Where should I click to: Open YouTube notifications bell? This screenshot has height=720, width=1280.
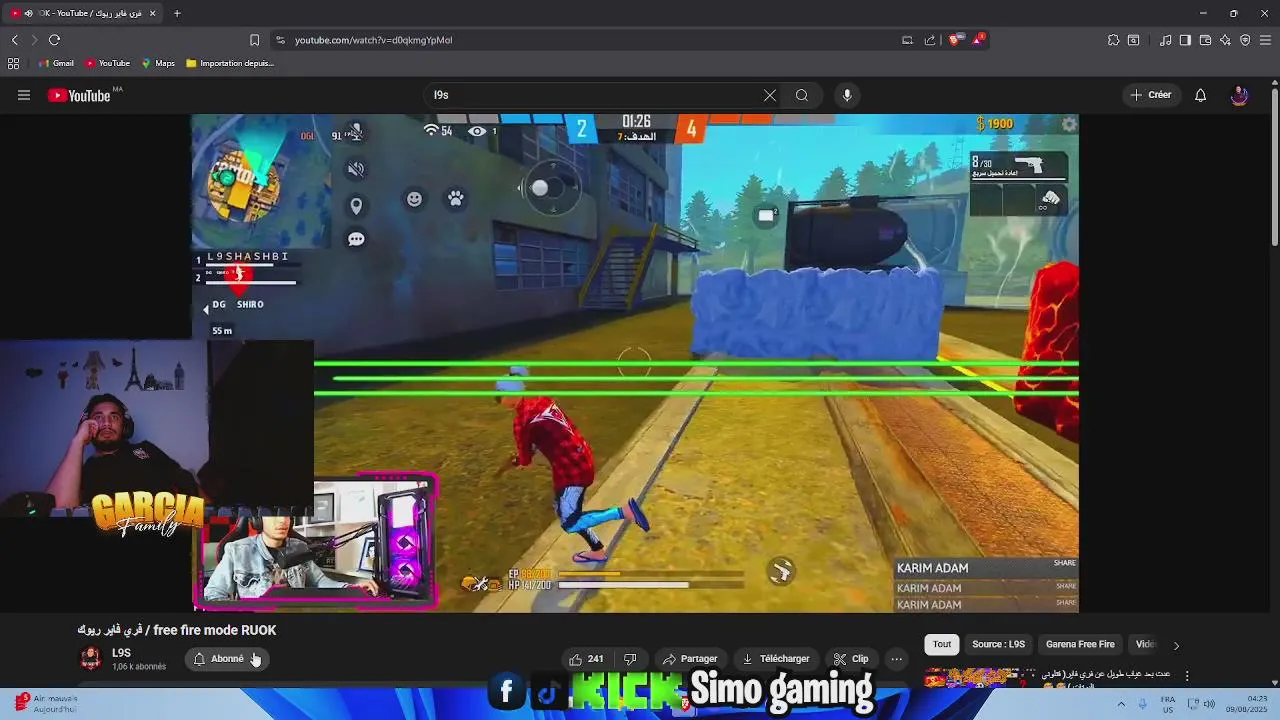point(1201,95)
